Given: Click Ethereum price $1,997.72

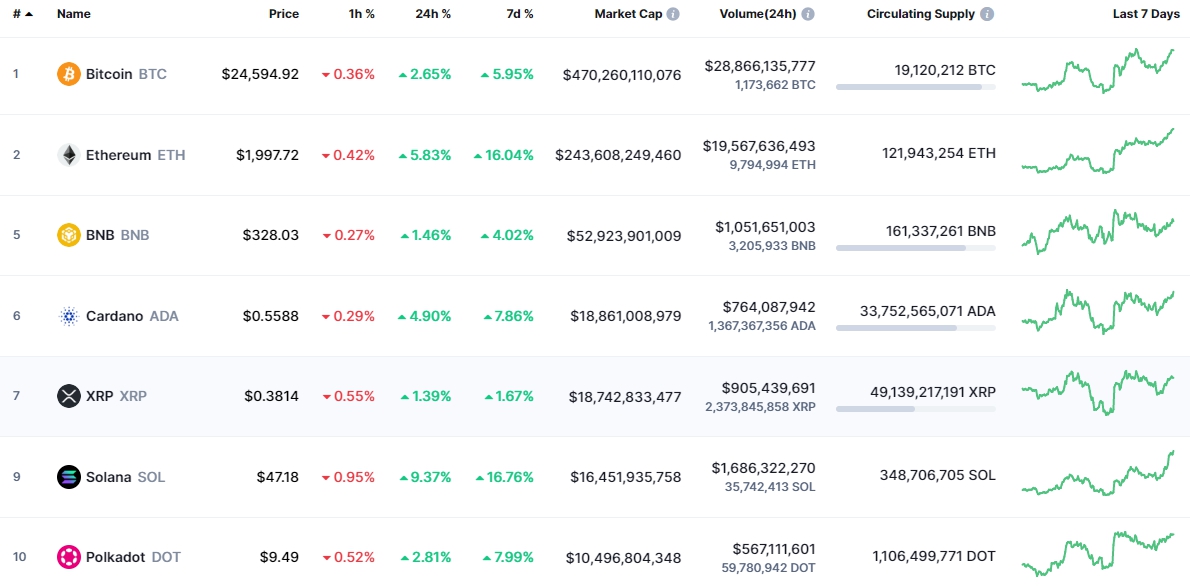Looking at the screenshot, I should (267, 155).
